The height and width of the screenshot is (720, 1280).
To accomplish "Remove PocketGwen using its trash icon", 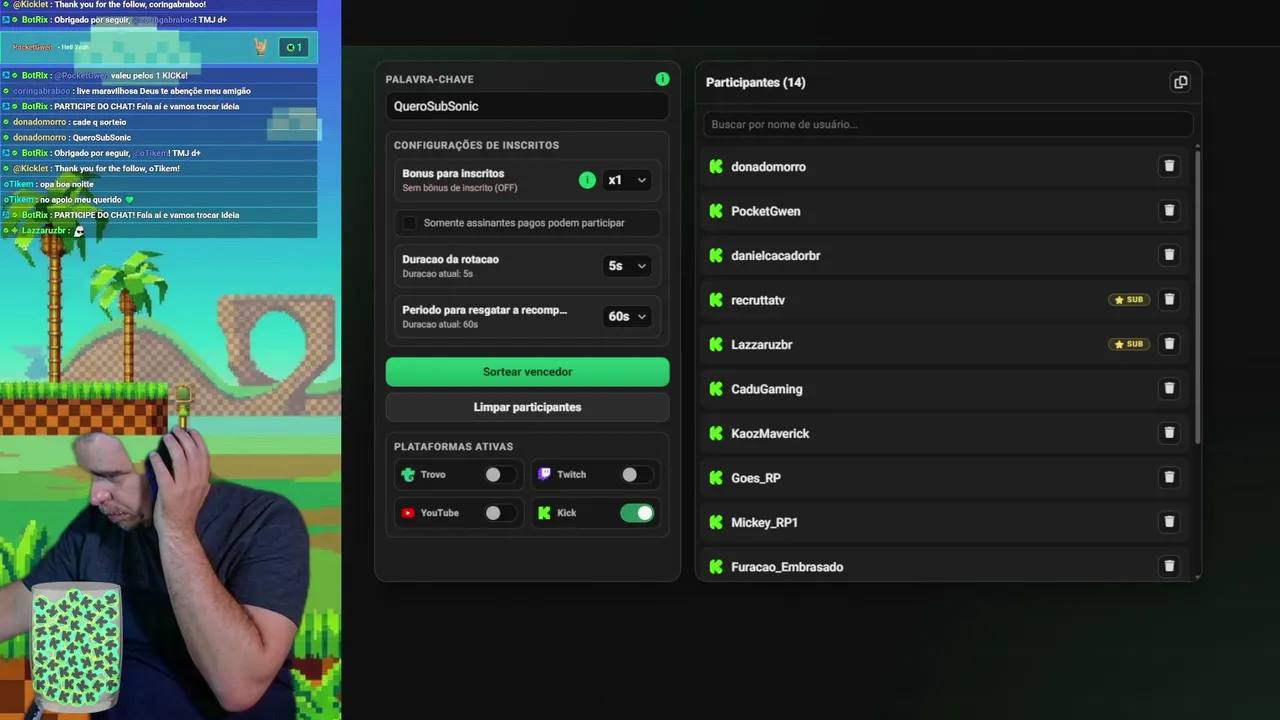I will click(x=1169, y=211).
